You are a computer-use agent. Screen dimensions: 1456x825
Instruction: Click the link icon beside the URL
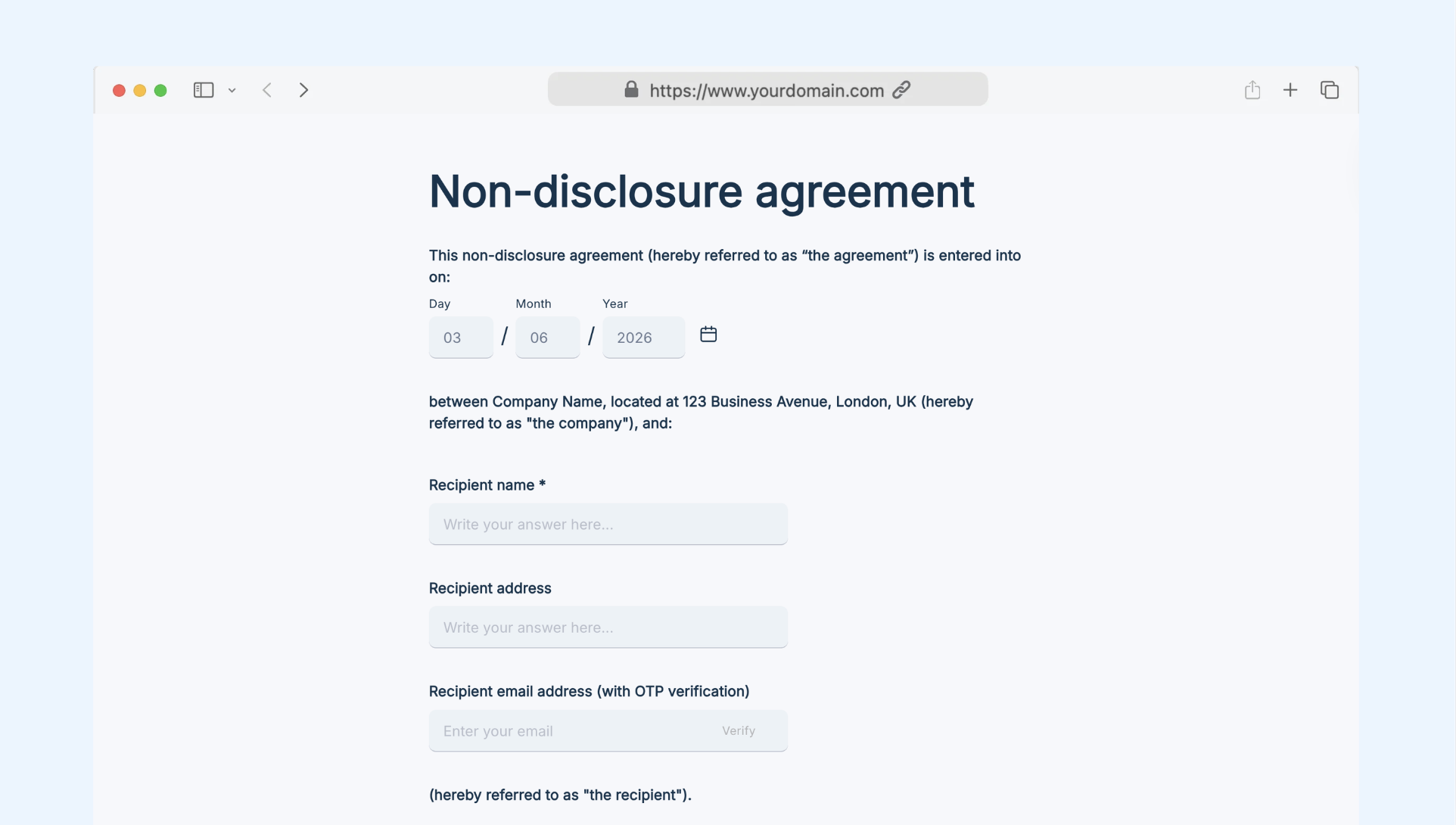901,90
